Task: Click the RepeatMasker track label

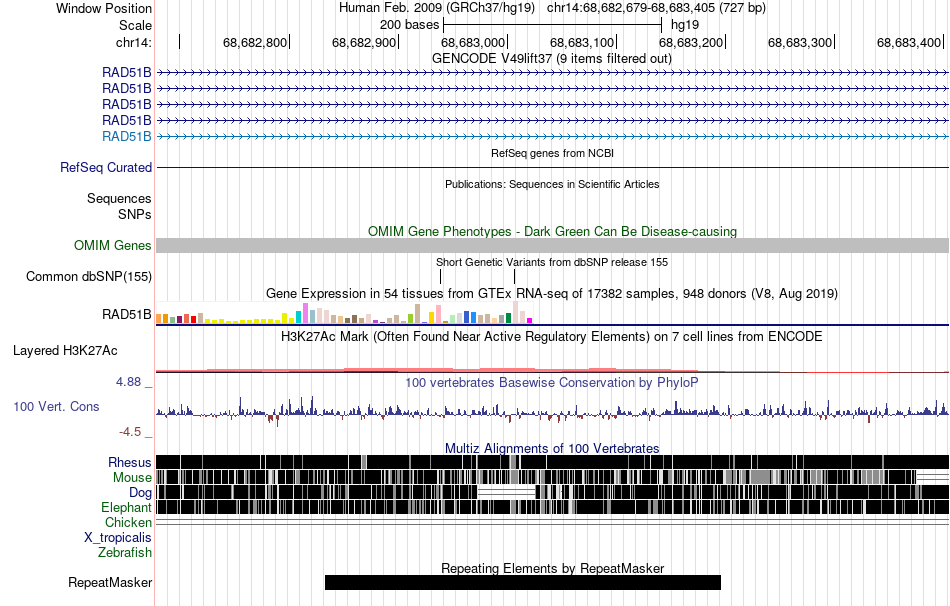Action: pos(110,583)
